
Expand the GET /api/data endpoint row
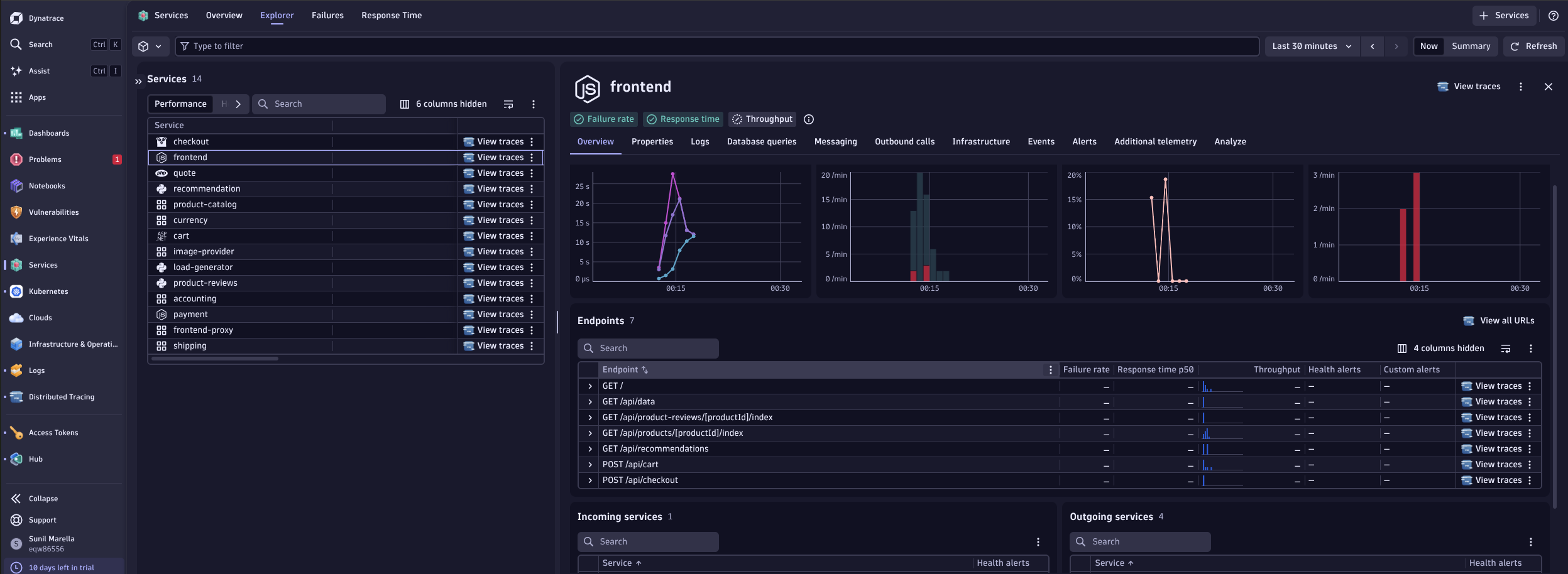tap(589, 402)
